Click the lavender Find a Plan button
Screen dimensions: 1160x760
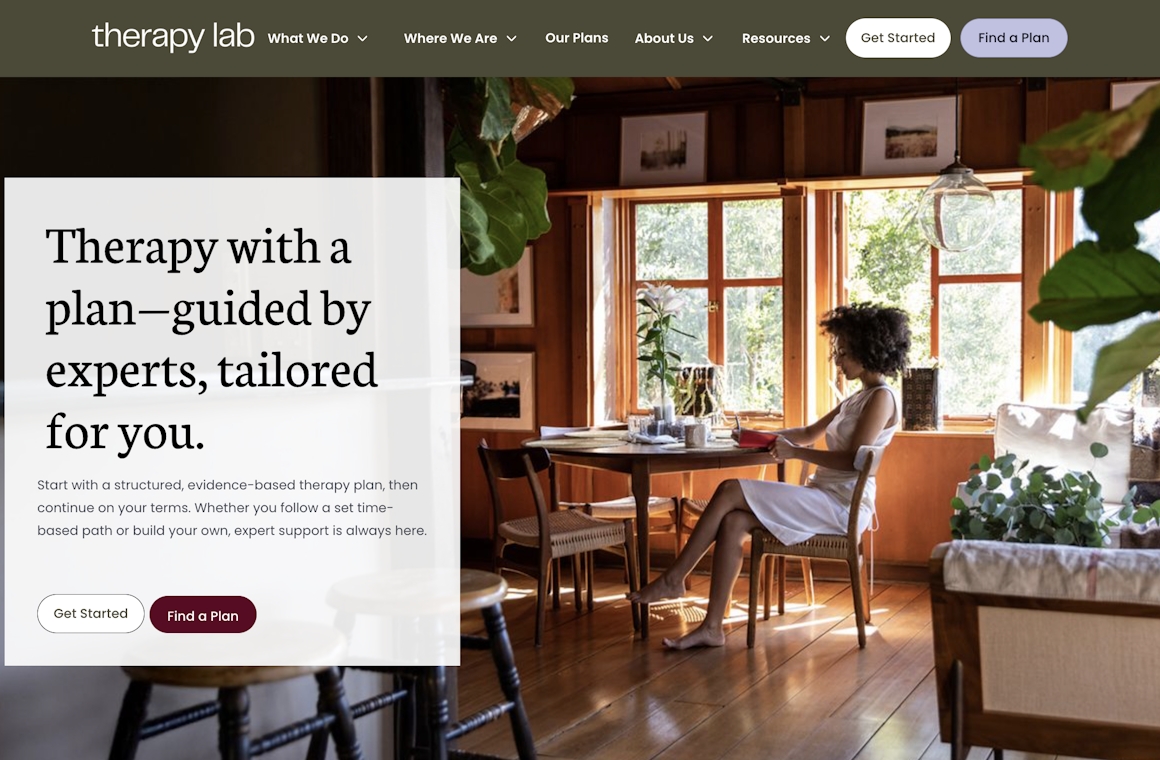pyautogui.click(x=1014, y=38)
